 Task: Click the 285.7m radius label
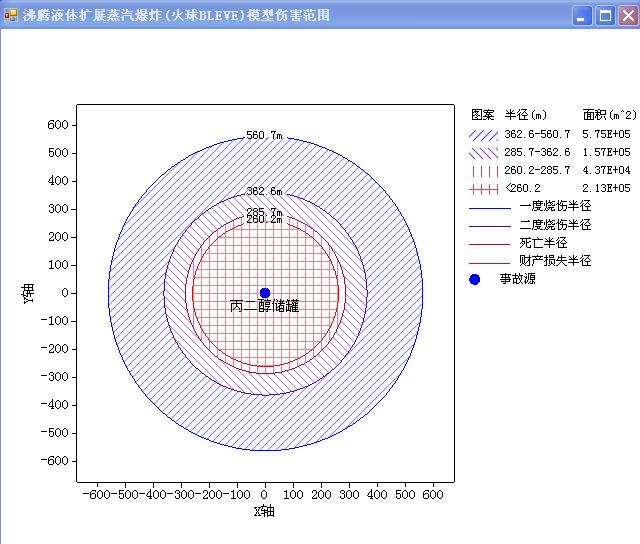pyautogui.click(x=264, y=211)
